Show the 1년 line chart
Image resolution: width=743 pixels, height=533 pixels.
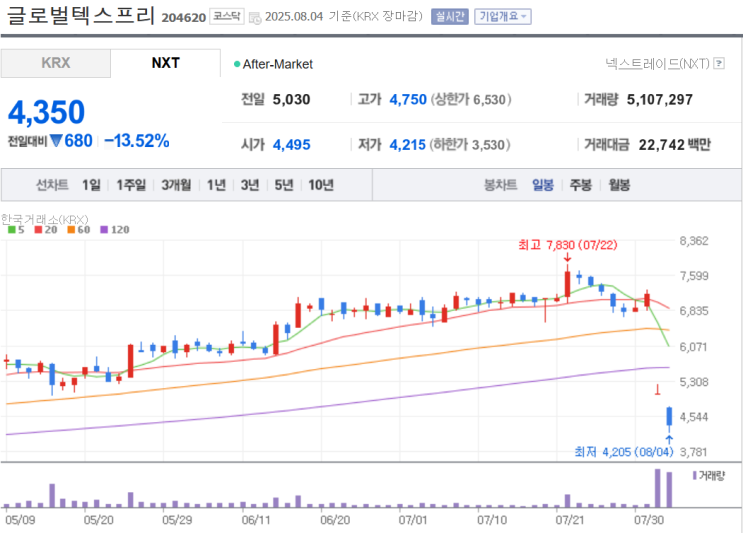216,185
